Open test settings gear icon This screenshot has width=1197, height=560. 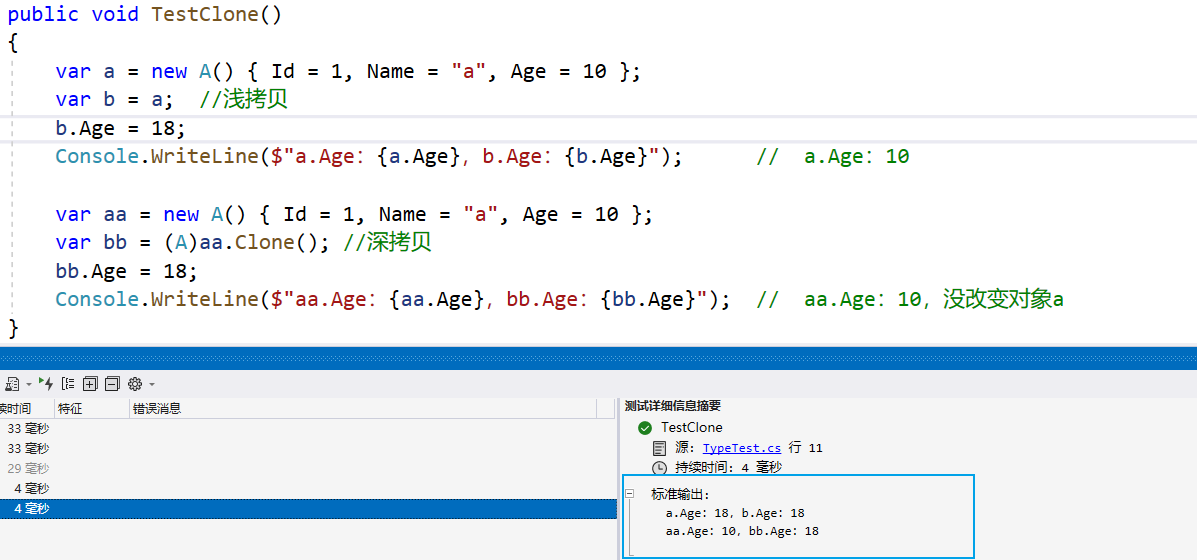tap(135, 384)
